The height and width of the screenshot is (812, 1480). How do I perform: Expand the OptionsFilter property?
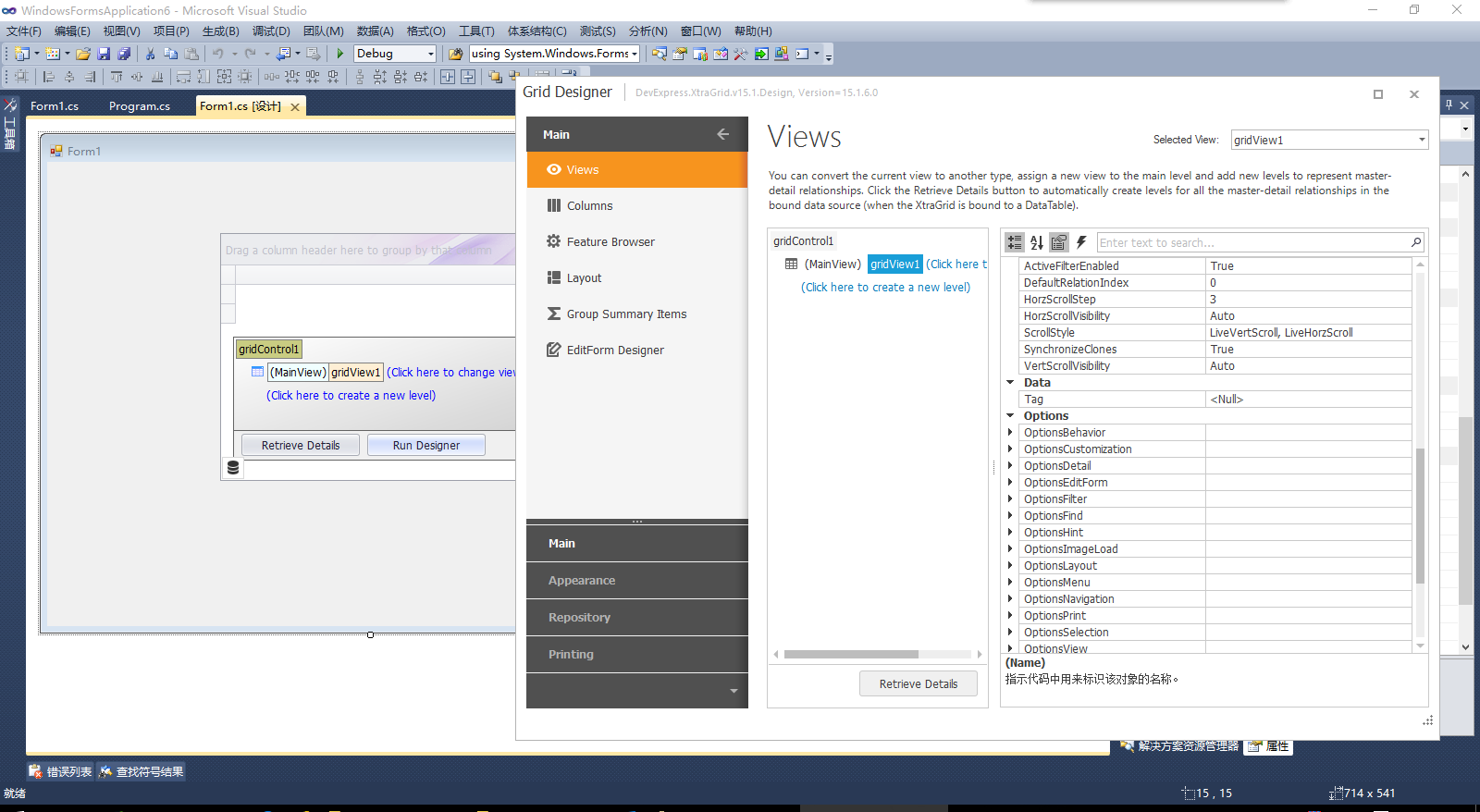(x=1010, y=499)
